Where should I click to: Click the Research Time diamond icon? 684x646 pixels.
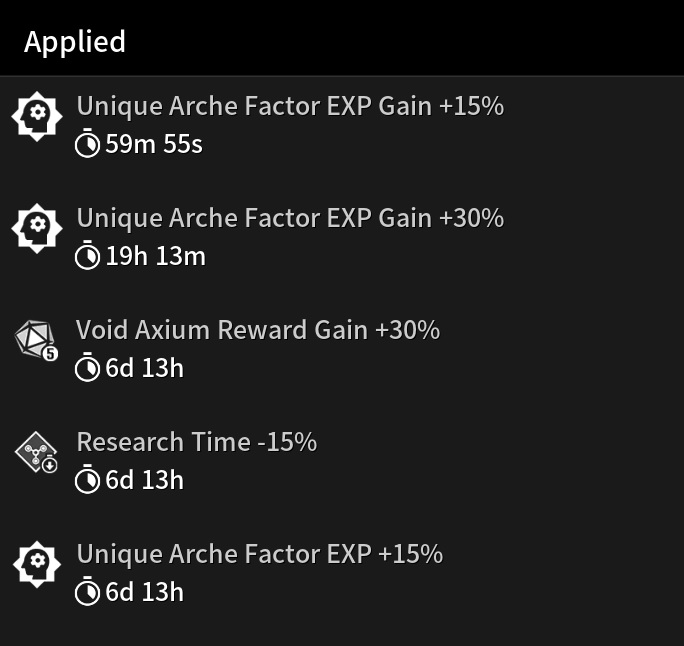pyautogui.click(x=36, y=452)
